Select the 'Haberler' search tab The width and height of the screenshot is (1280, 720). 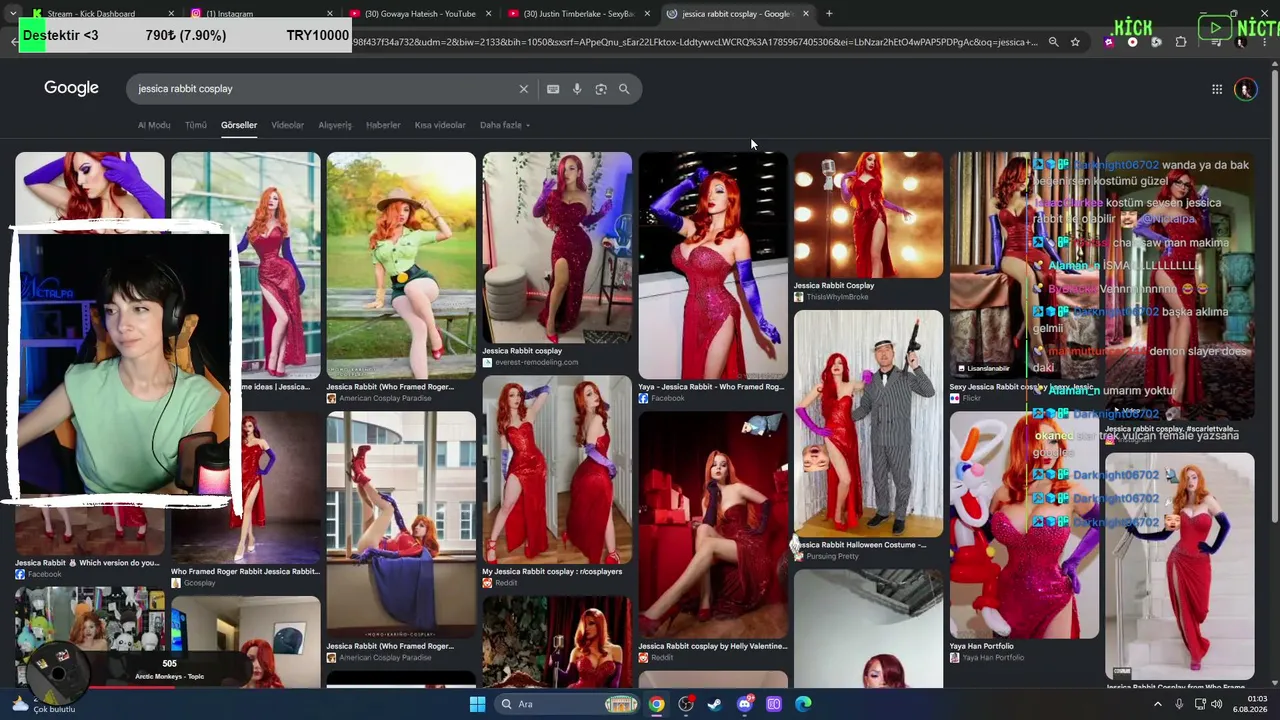click(x=383, y=125)
